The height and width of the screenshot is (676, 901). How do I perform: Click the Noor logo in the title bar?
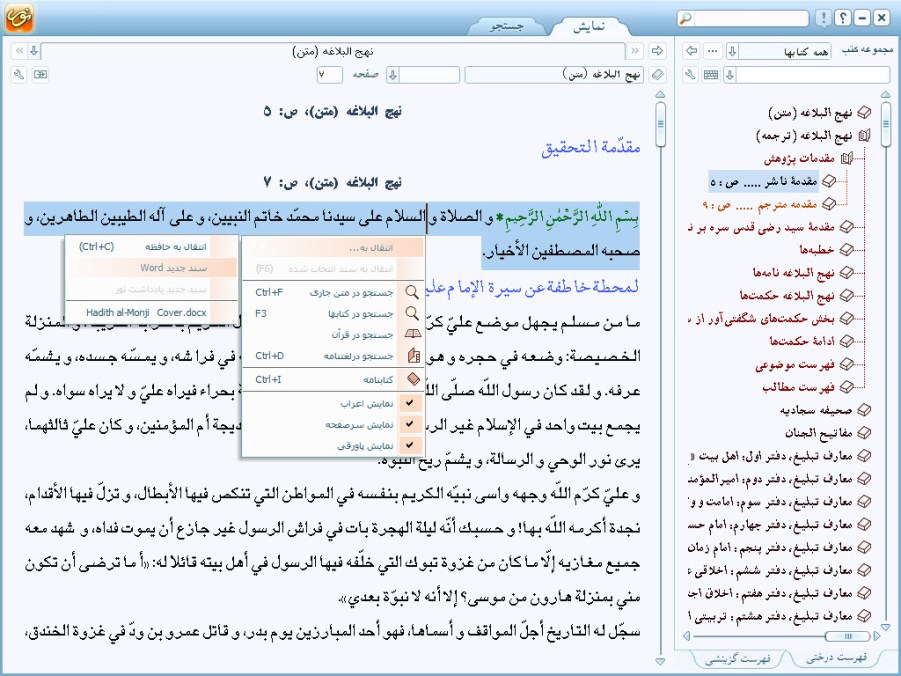tap(19, 17)
